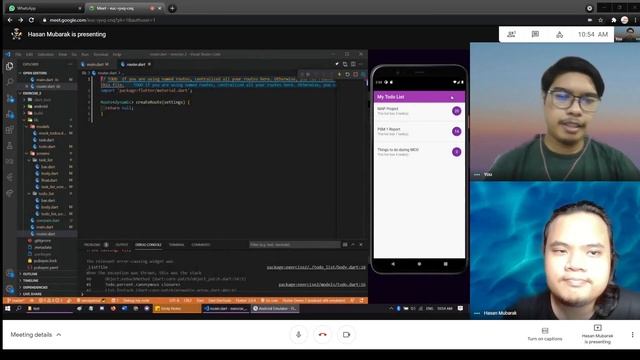Leave the call with the red hang-up button
640x360 pixels.
click(322, 334)
